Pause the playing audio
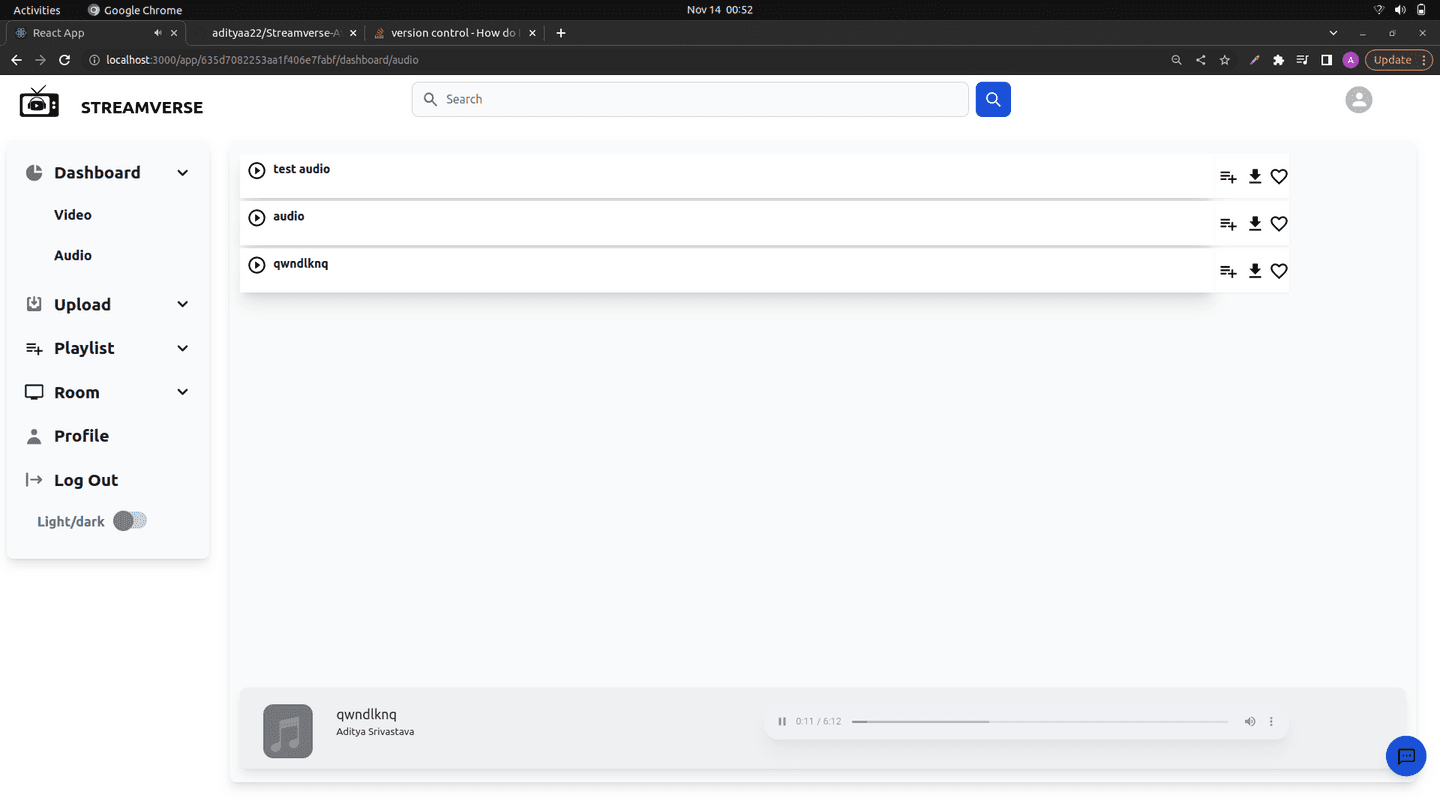Image resolution: width=1440 pixels, height=810 pixels. tap(782, 721)
